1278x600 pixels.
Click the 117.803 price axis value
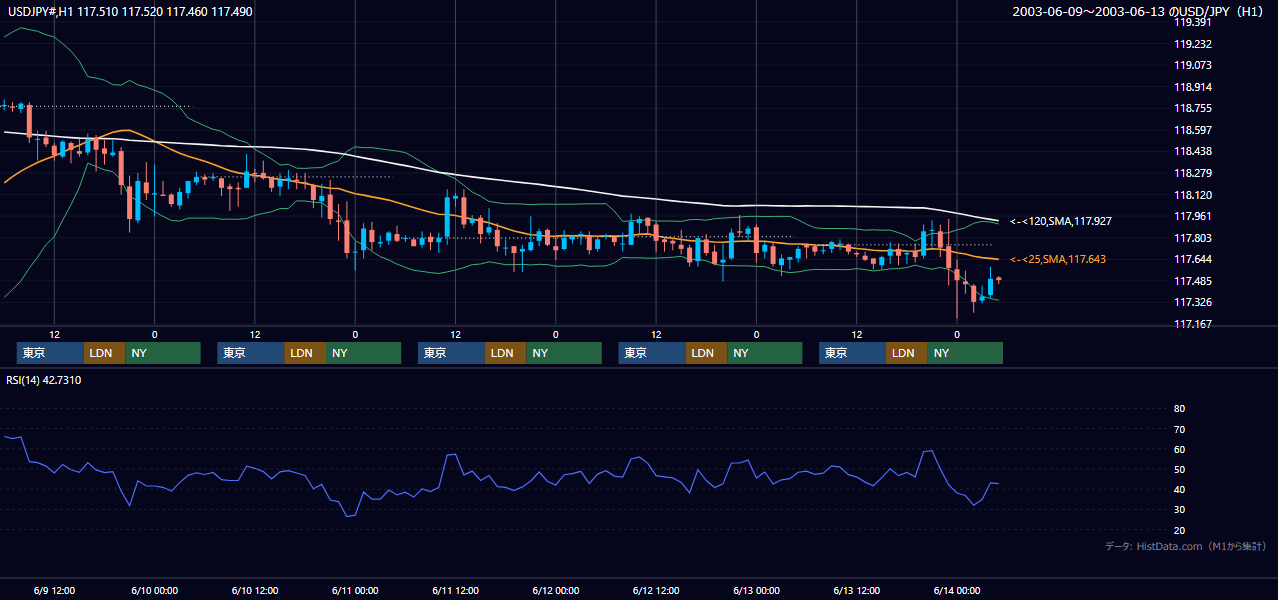(1192, 238)
